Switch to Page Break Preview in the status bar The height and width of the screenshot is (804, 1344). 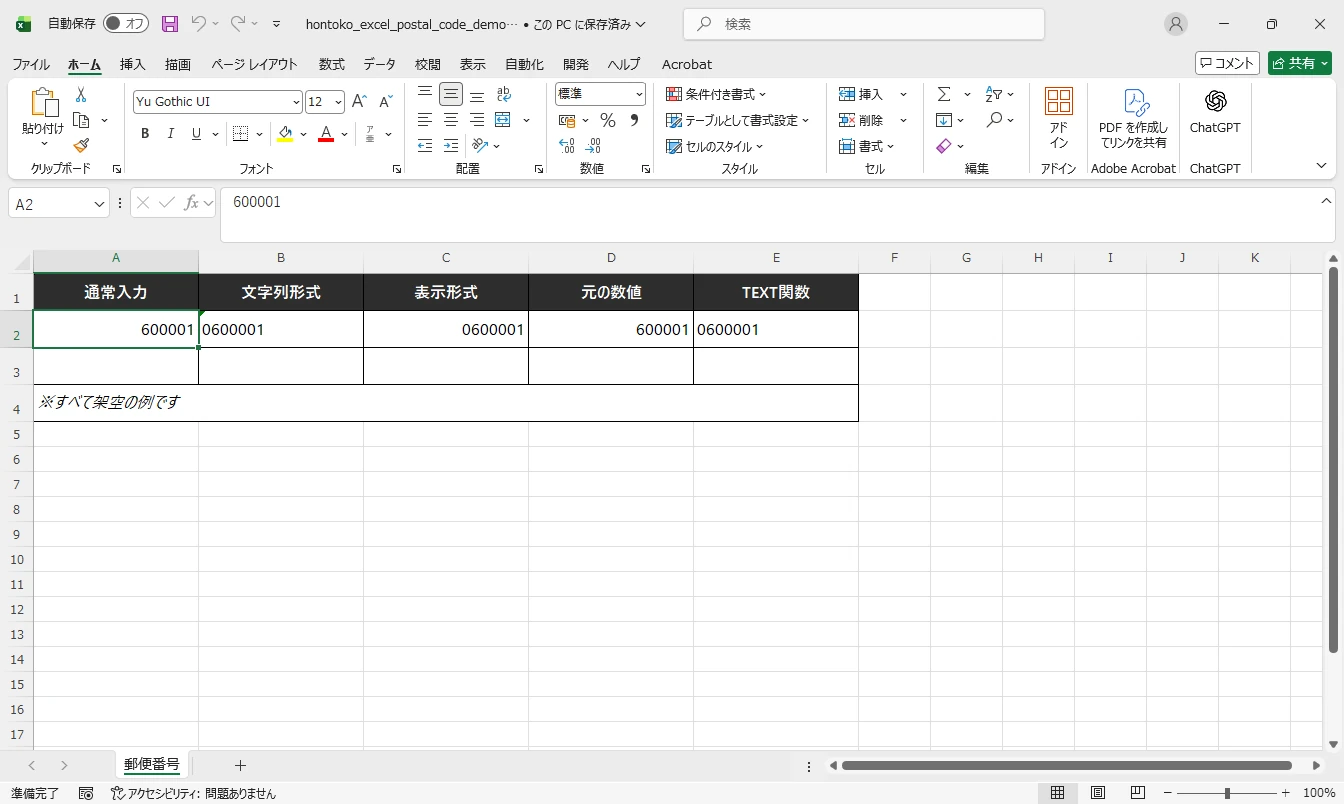[x=1138, y=793]
